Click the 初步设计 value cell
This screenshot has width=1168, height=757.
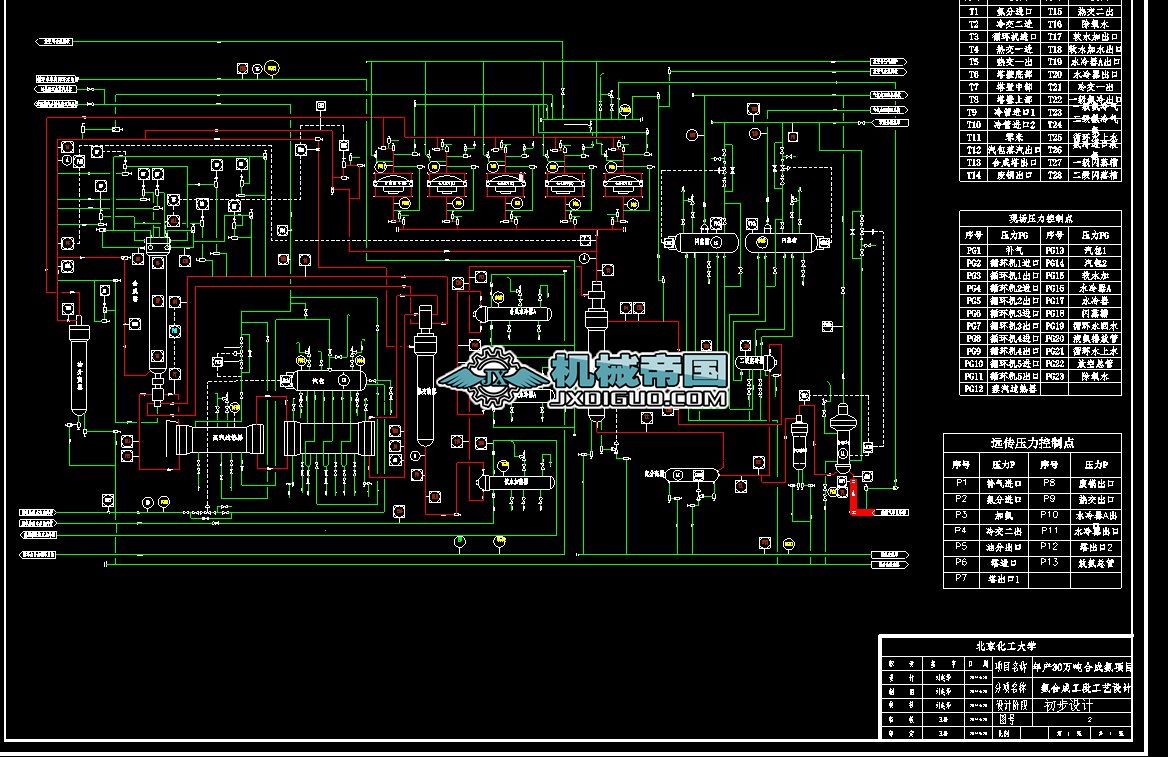[x=1070, y=705]
